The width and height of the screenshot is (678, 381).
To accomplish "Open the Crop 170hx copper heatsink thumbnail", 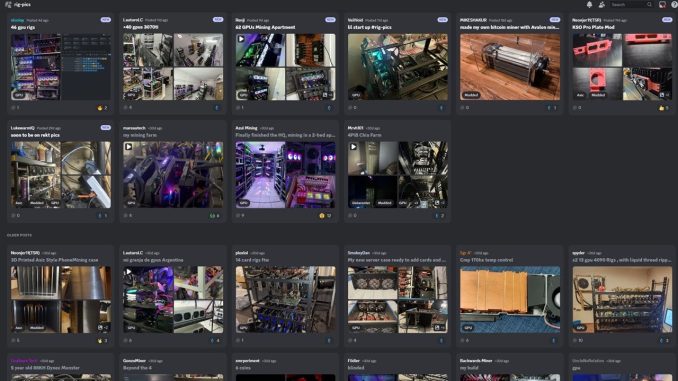I will [x=510, y=299].
